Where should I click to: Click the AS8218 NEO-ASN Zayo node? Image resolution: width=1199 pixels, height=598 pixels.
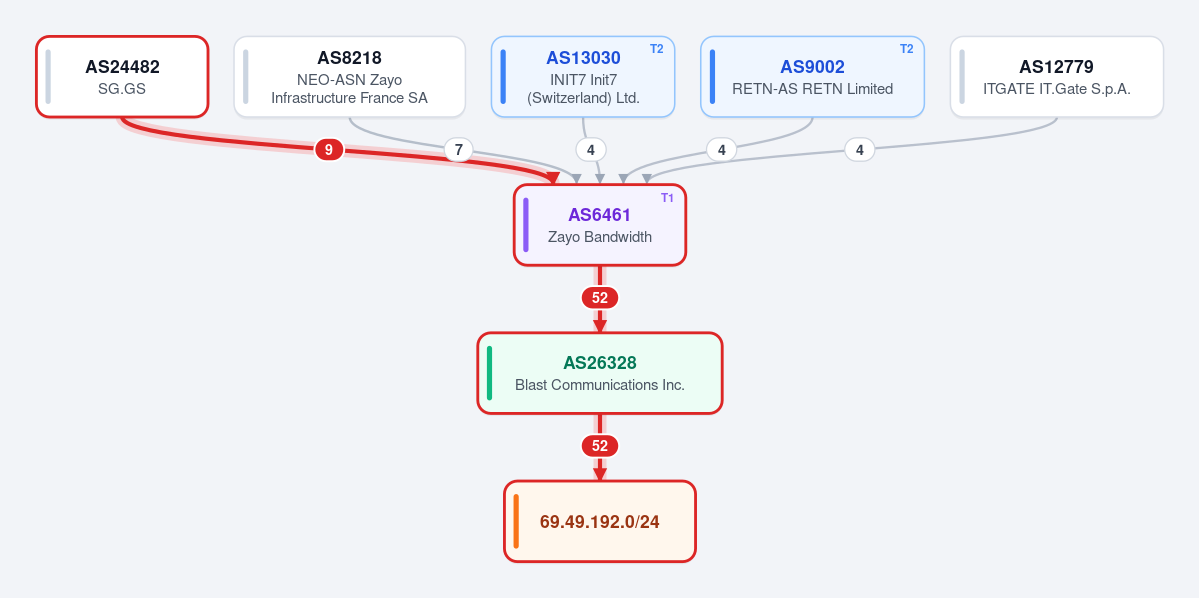point(349,76)
